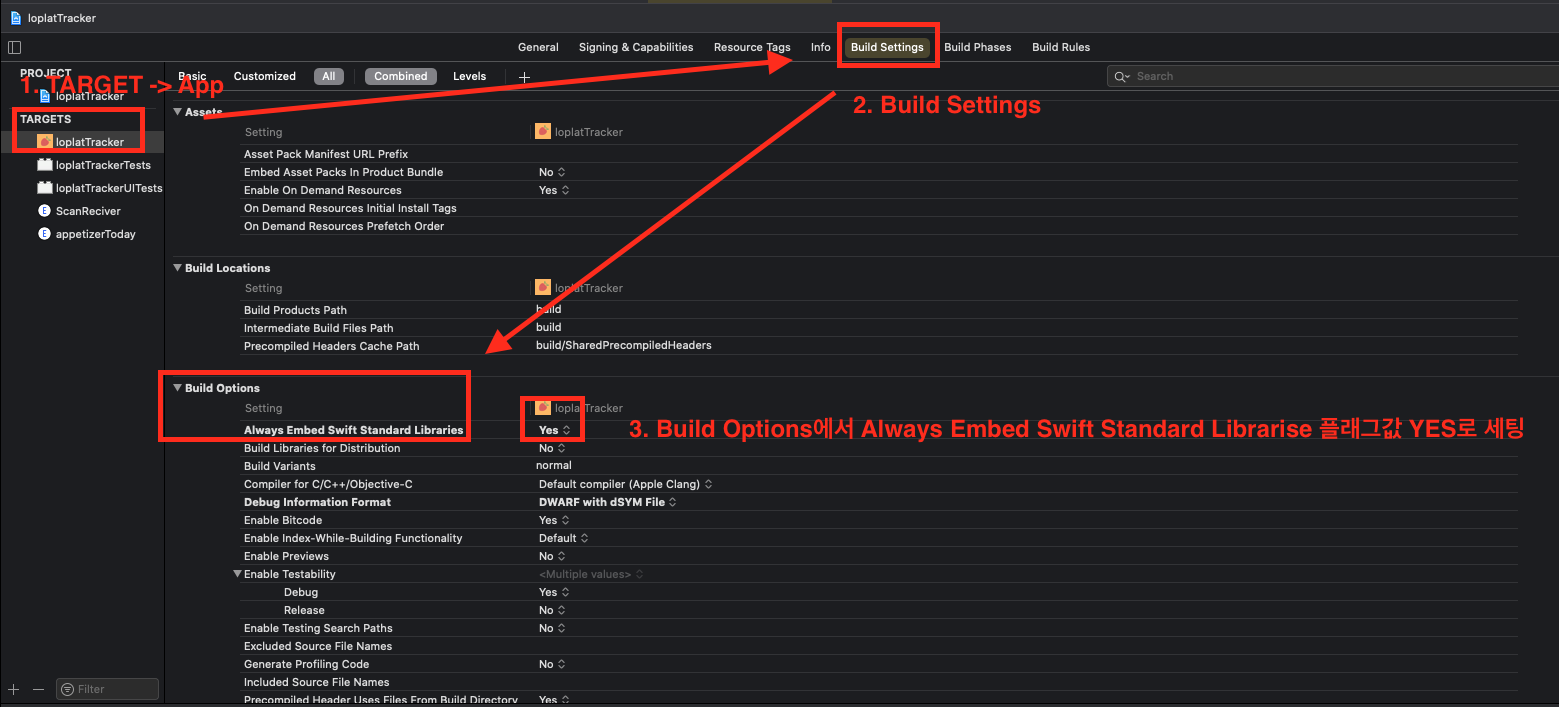Switch to the Resource Tags tab
This screenshot has width=1559, height=707.
point(752,47)
